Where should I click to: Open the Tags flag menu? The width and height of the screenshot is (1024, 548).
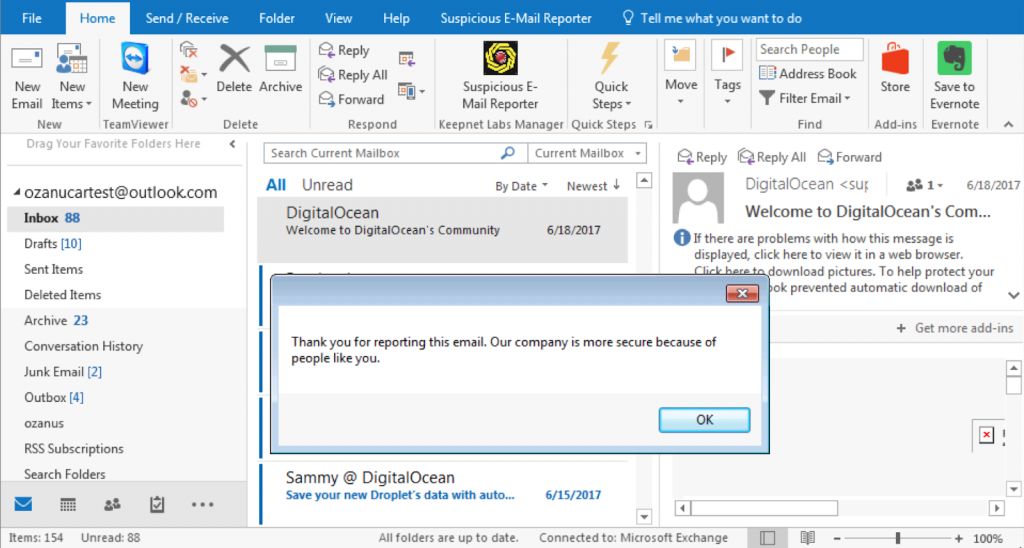click(x=727, y=74)
